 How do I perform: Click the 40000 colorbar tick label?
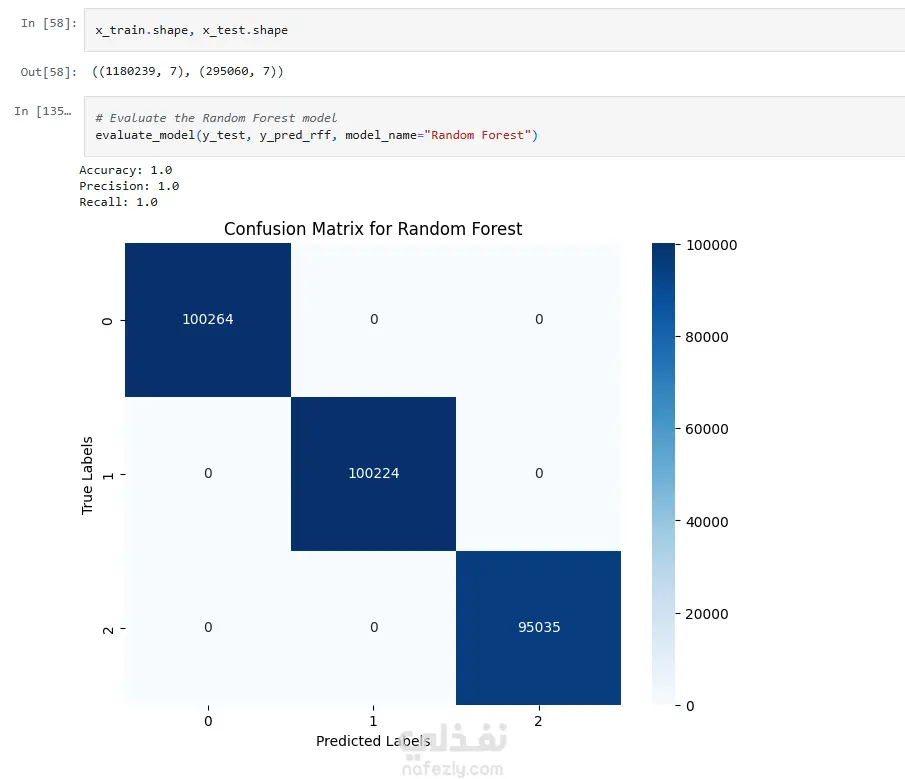click(706, 522)
